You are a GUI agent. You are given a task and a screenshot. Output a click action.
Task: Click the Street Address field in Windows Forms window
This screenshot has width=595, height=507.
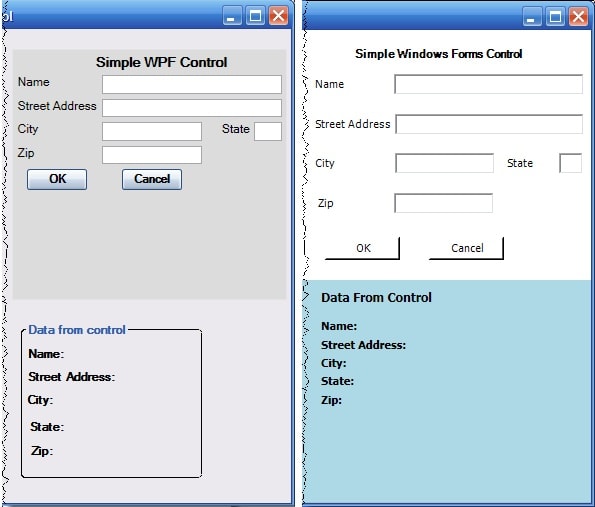pyautogui.click(x=489, y=124)
